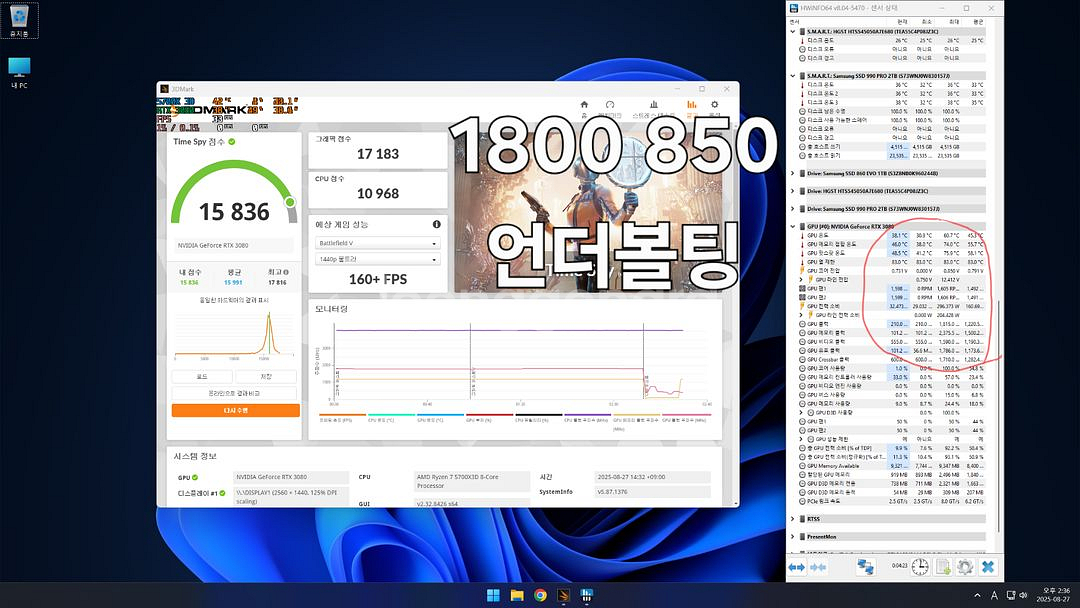The height and width of the screenshot is (608, 1080).
Task: Click the collapse columns arrows in HWiNFO toolbar
Action: point(818,567)
